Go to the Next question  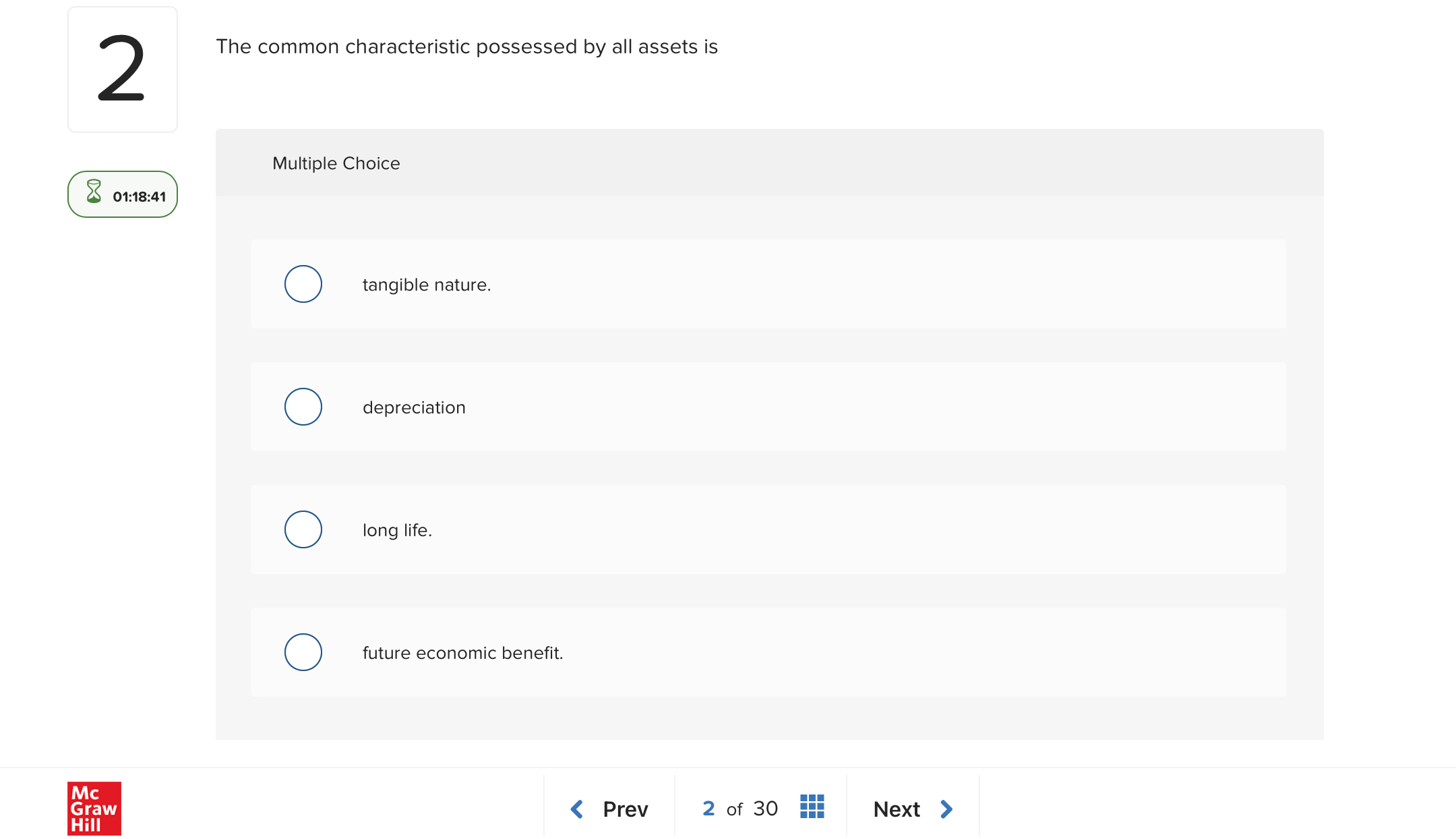pos(897,809)
